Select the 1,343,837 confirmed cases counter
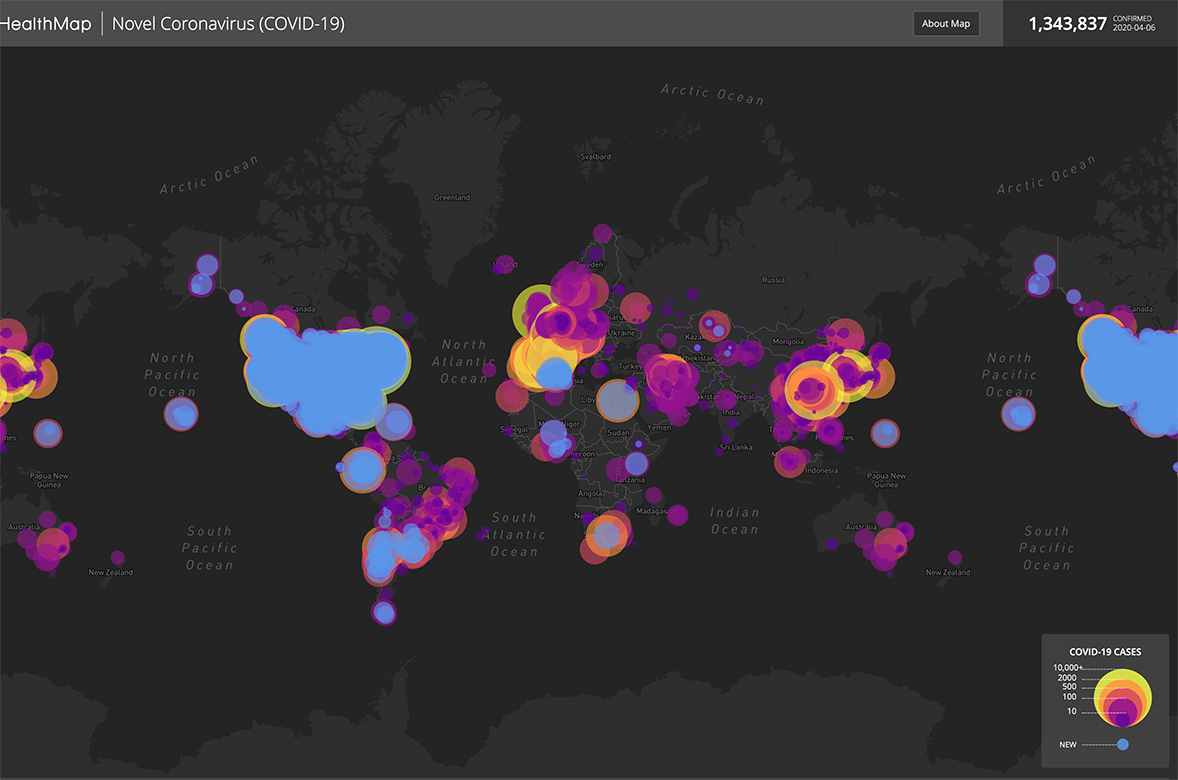Screen dimensions: 1178x780 (1067, 24)
